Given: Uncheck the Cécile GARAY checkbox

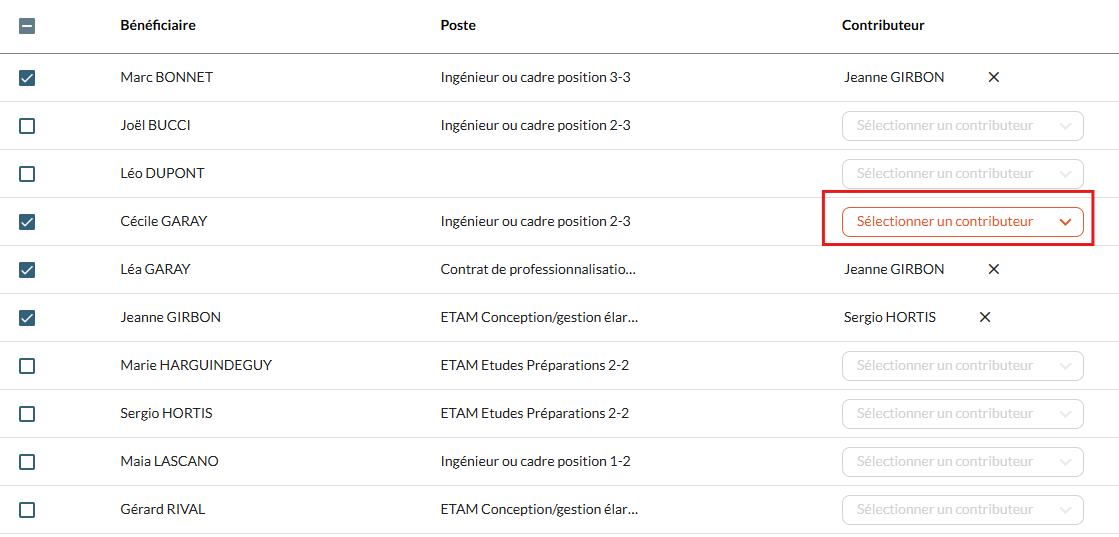Looking at the screenshot, I should click(27, 222).
